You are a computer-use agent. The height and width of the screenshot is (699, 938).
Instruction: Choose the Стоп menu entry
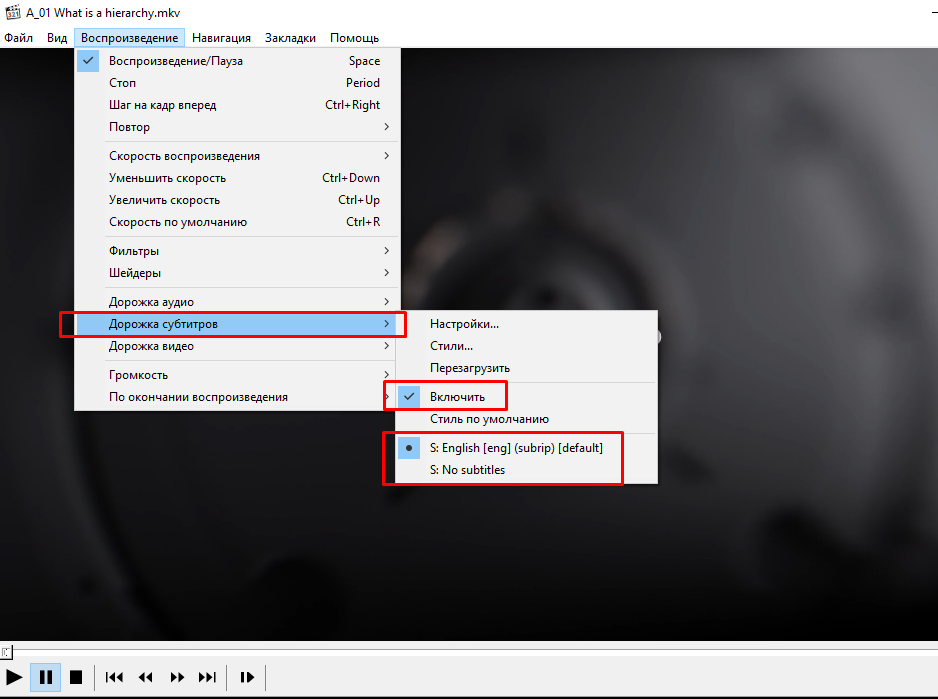237,83
